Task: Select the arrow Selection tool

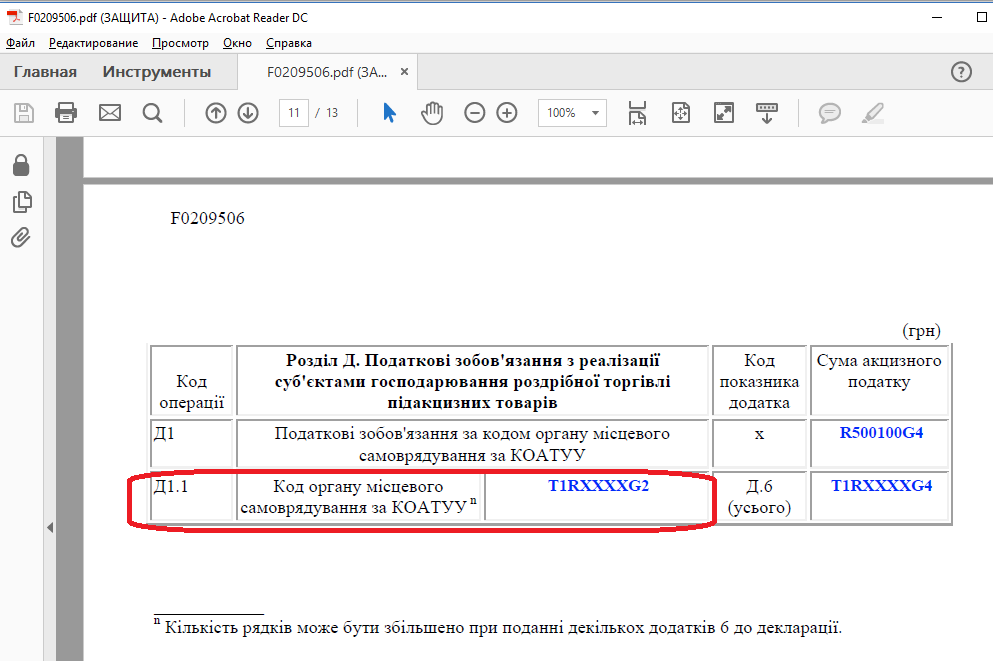Action: click(389, 113)
